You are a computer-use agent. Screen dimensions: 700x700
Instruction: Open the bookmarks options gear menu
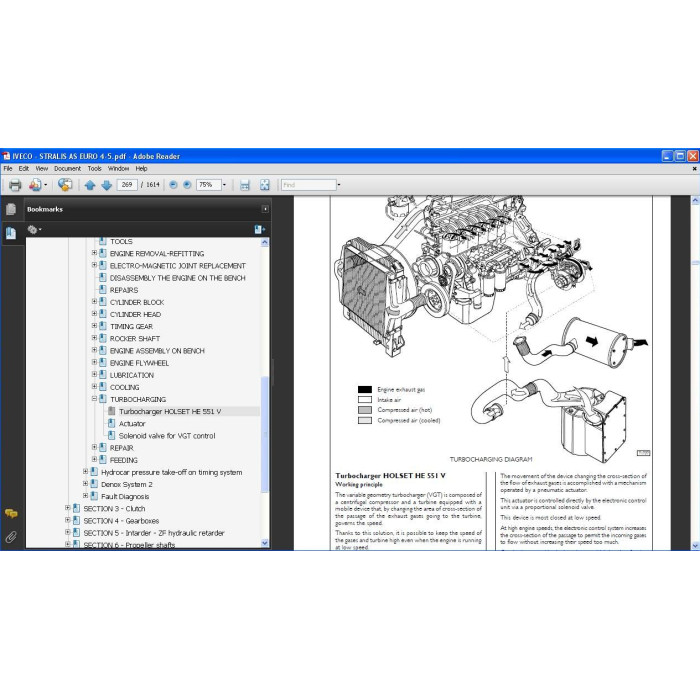(x=34, y=229)
